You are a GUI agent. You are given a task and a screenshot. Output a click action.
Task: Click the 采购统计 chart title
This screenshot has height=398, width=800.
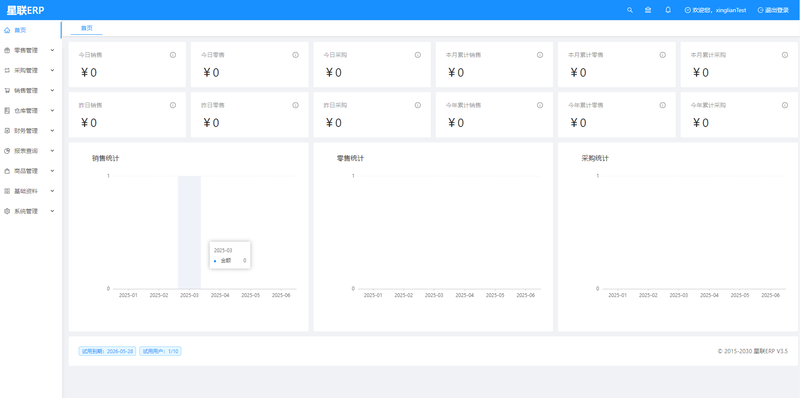tap(595, 158)
